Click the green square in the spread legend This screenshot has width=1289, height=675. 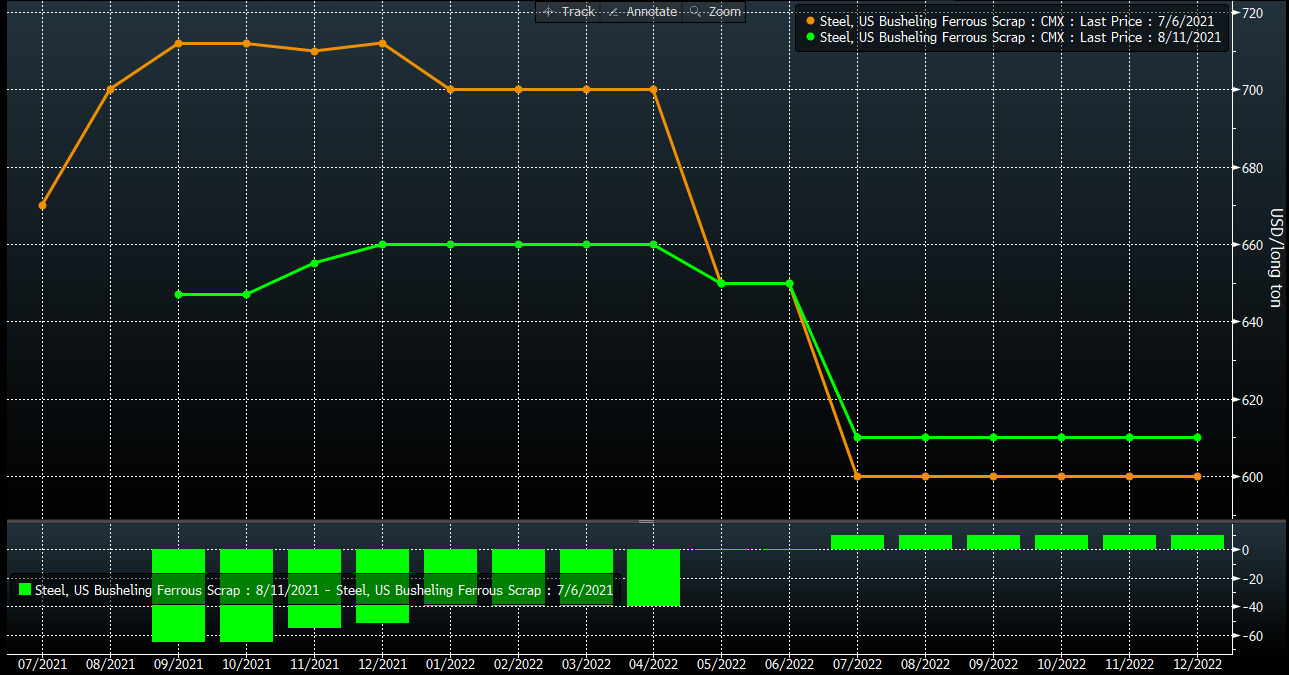pos(25,590)
